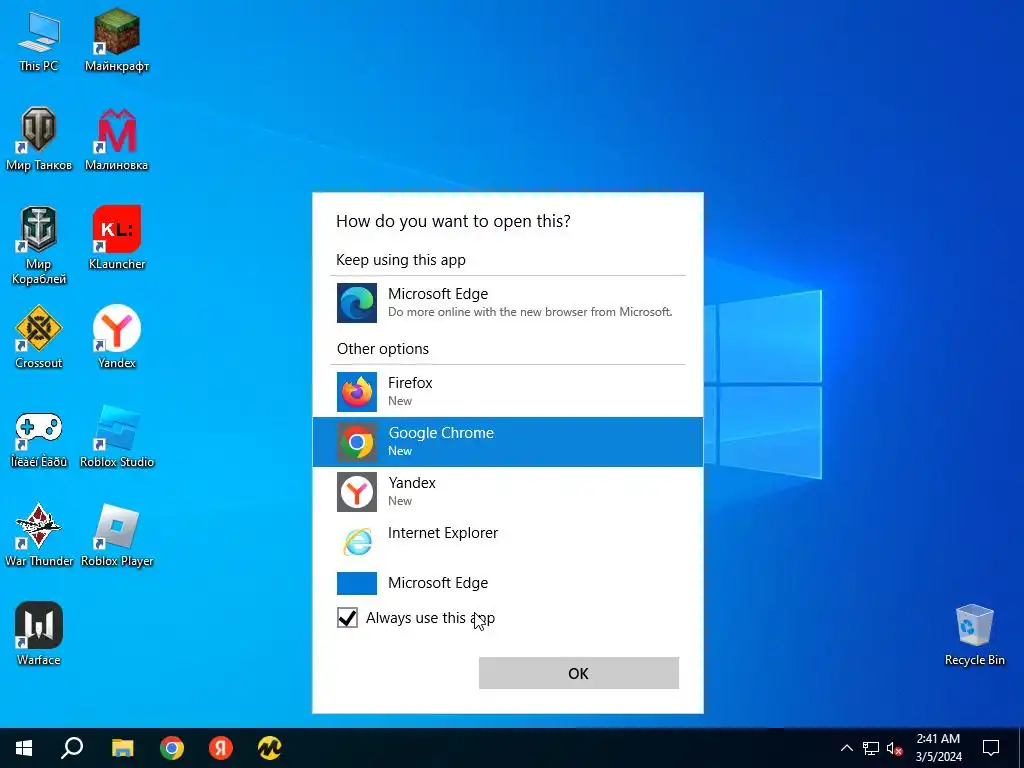Choose Yandex in the app list
The width and height of the screenshot is (1024, 768).
tap(508, 491)
